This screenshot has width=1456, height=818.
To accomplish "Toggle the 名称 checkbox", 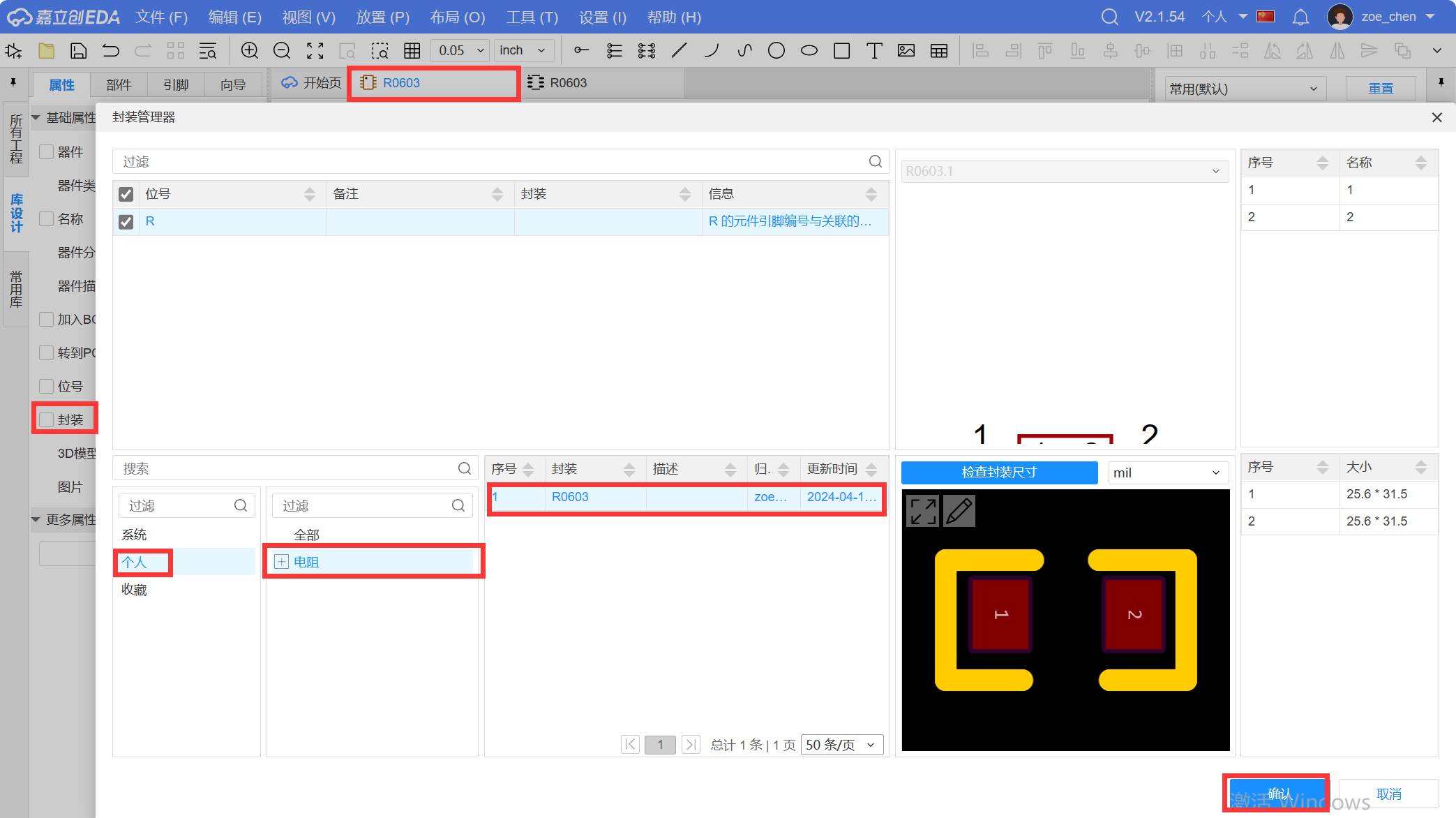I will 47,218.
